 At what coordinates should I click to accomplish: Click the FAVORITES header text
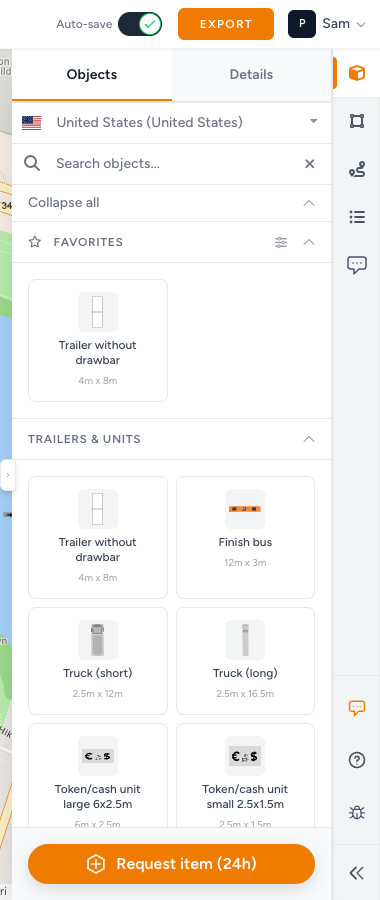click(x=88, y=242)
